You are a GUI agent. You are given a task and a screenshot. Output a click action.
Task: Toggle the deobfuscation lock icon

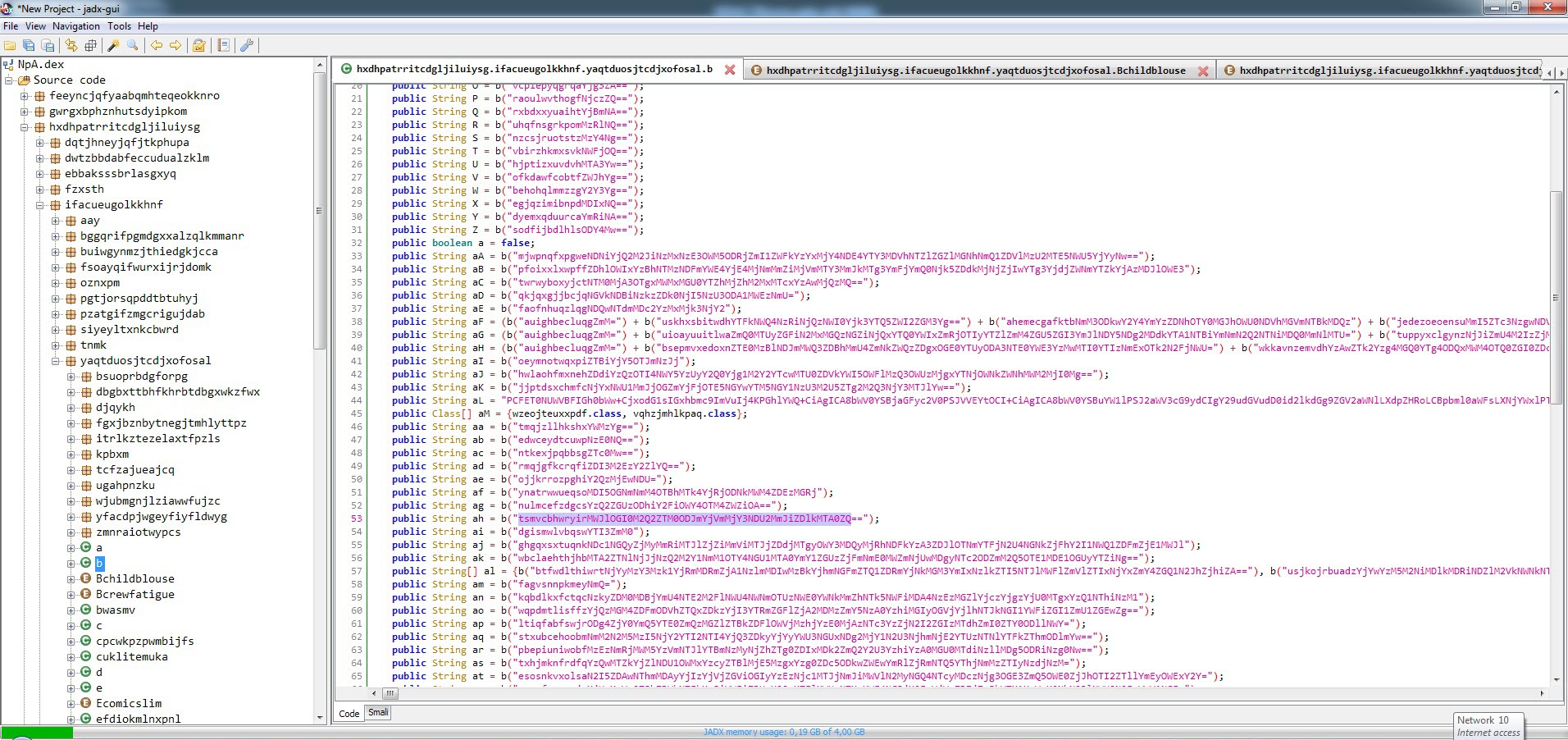click(199, 45)
